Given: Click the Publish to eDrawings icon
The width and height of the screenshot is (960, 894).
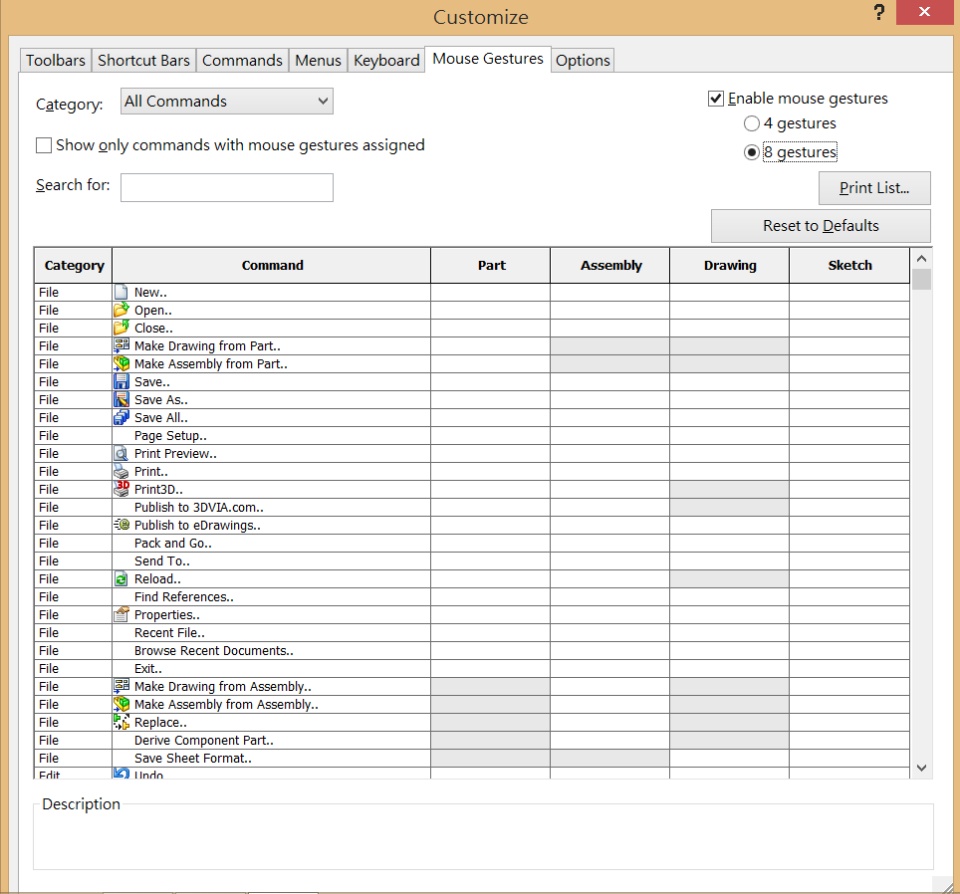Looking at the screenshot, I should coord(121,525).
